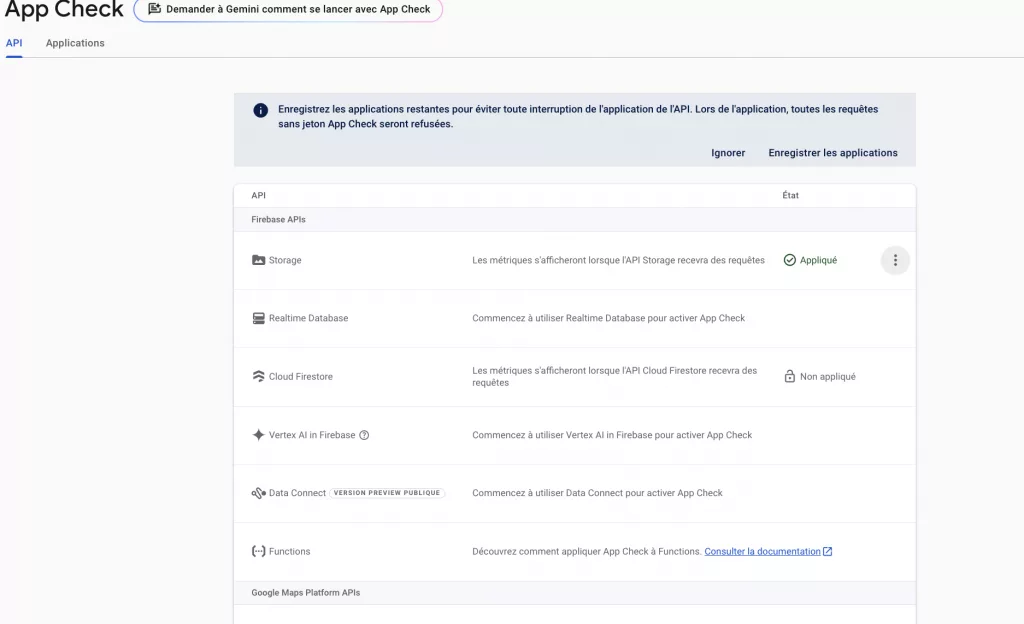Click the Gemini icon in the App Check button

(154, 9)
